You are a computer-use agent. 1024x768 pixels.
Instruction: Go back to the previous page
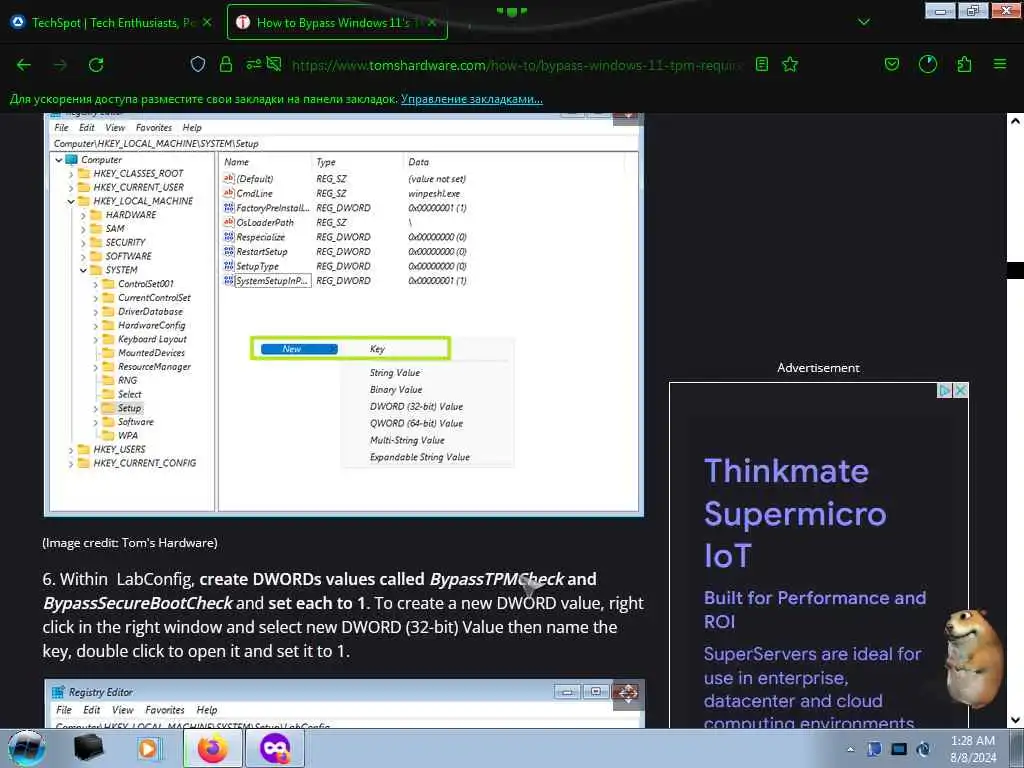coord(24,65)
